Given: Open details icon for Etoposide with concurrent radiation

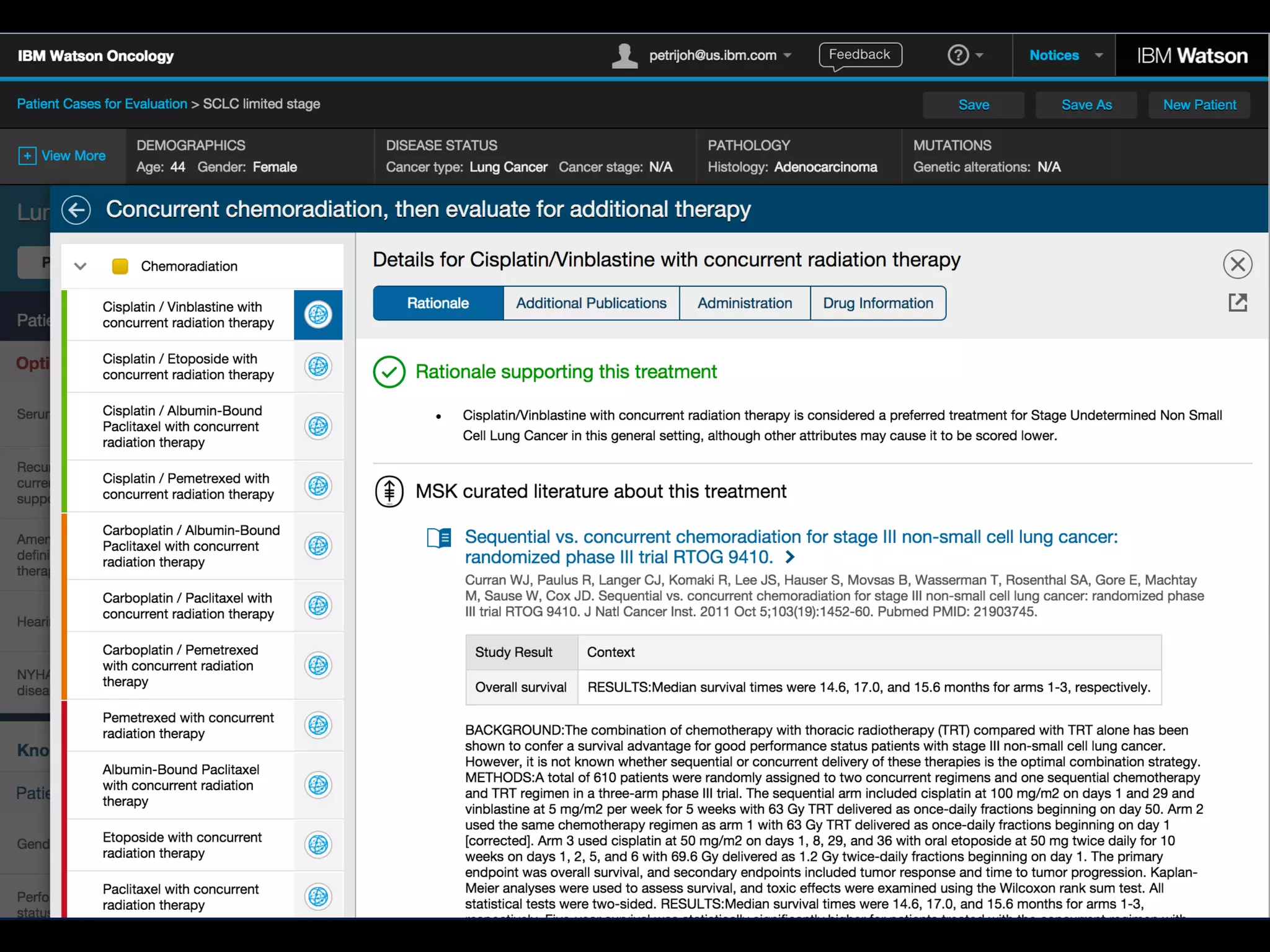Looking at the screenshot, I should coord(318,845).
